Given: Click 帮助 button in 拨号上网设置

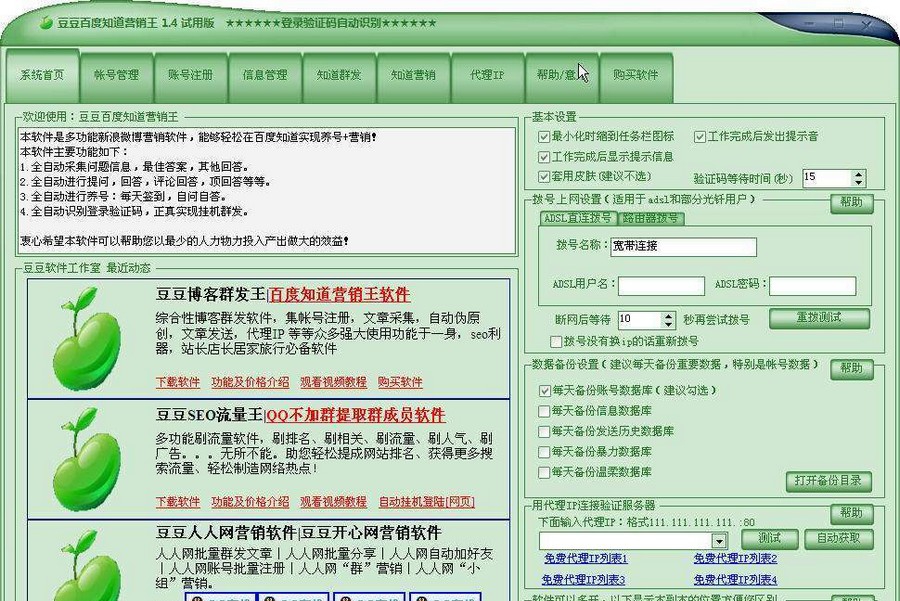Looking at the screenshot, I should (x=852, y=203).
